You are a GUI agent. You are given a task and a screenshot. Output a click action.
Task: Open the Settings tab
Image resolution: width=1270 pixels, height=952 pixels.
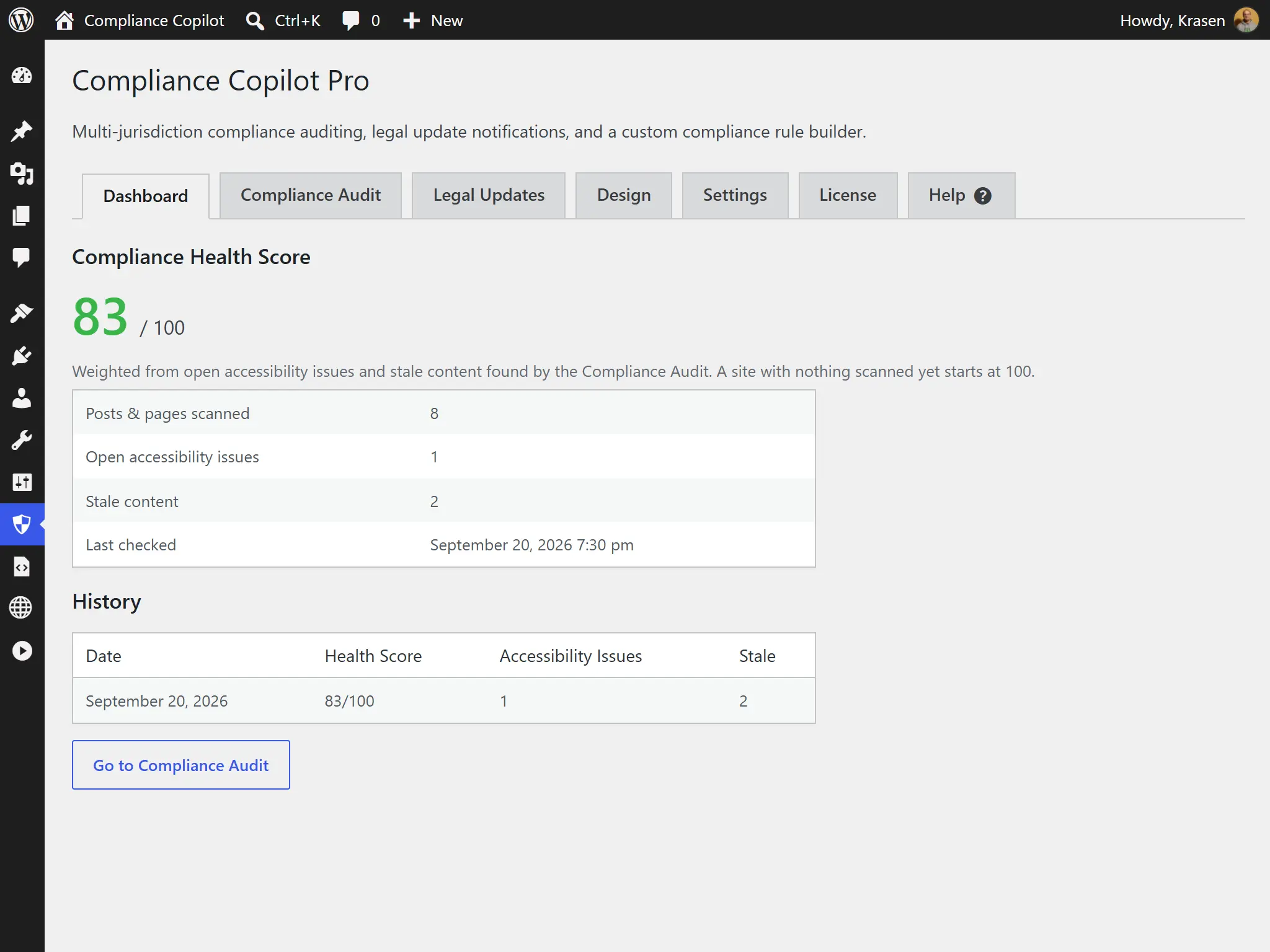point(735,195)
